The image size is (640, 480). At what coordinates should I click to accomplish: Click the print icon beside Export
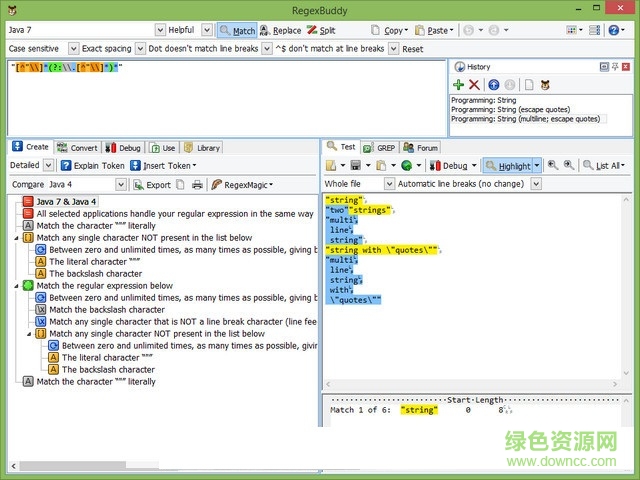(x=197, y=185)
